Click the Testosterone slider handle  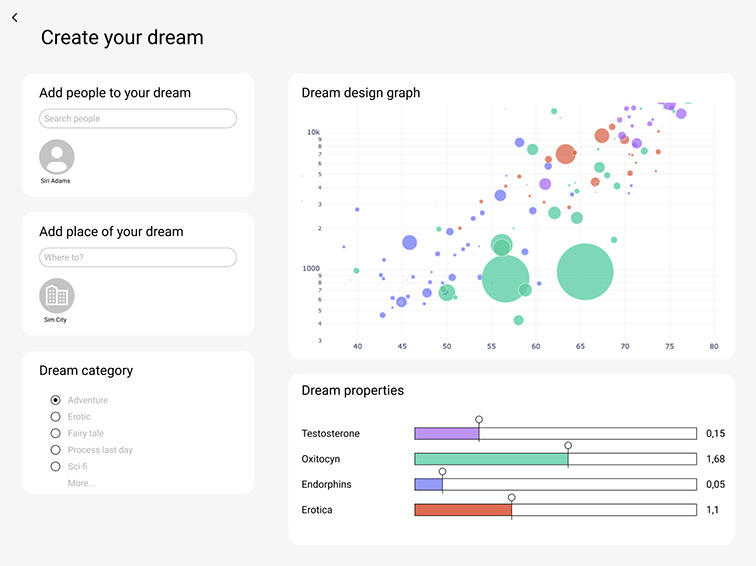479,420
